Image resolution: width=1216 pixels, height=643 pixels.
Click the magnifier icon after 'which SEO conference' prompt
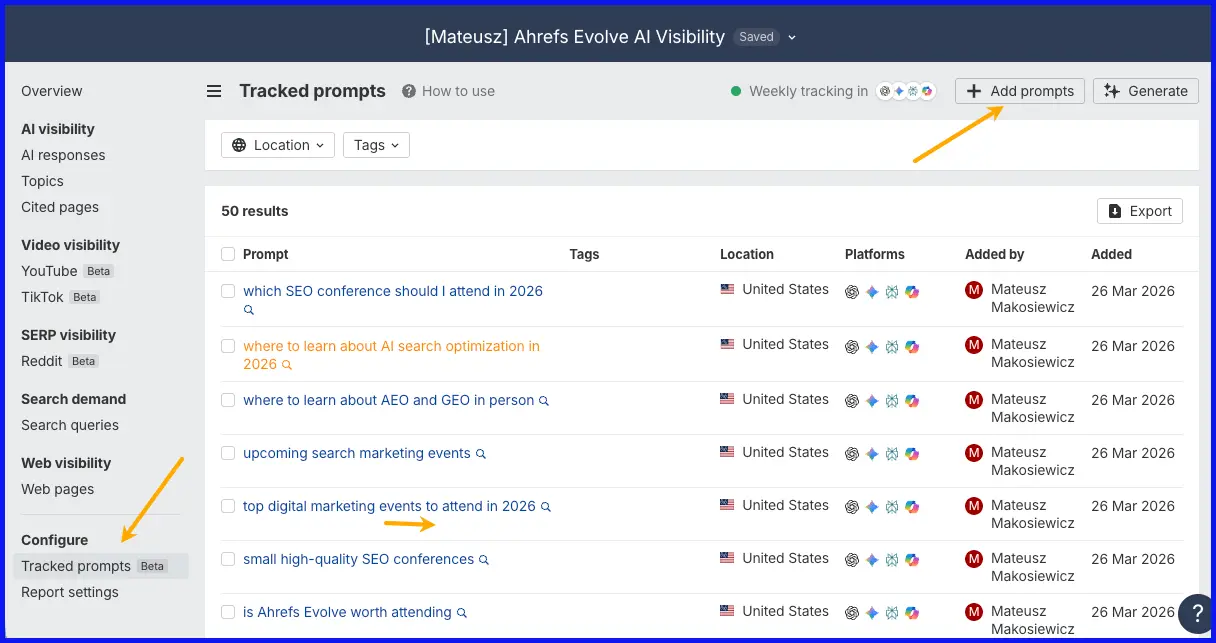click(x=249, y=310)
